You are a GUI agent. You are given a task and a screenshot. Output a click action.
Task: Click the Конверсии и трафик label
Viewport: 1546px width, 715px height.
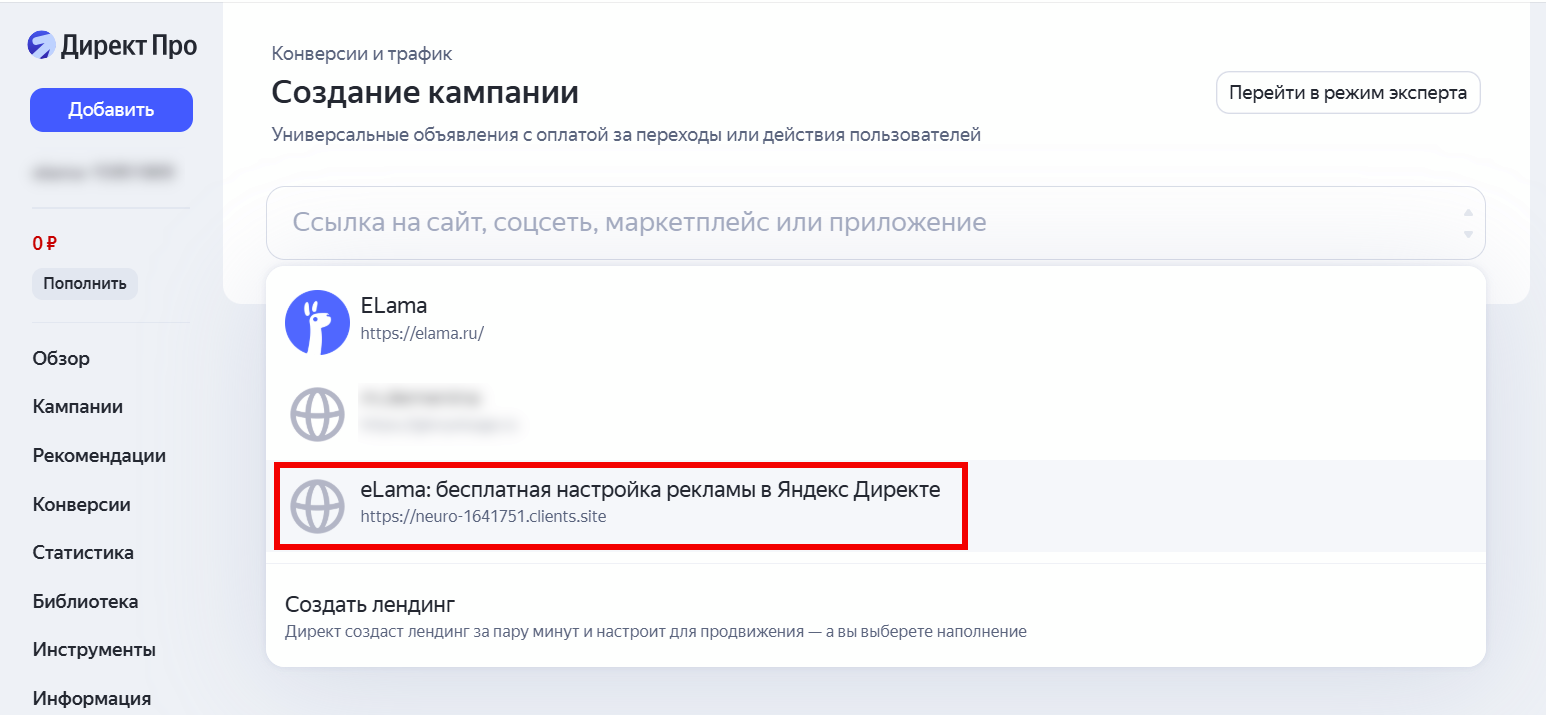362,54
